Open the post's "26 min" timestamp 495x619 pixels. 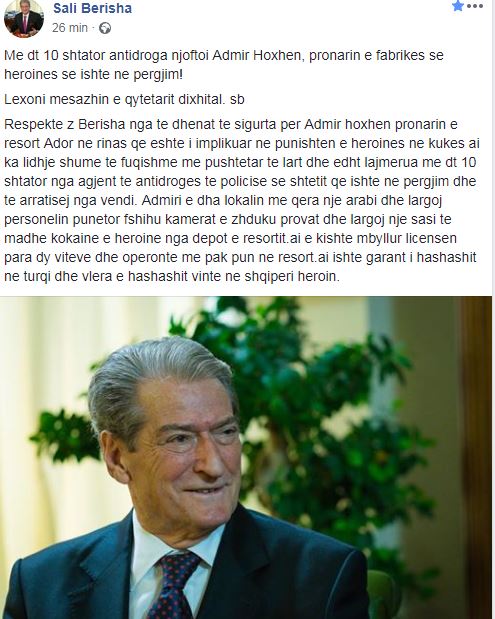tap(69, 28)
